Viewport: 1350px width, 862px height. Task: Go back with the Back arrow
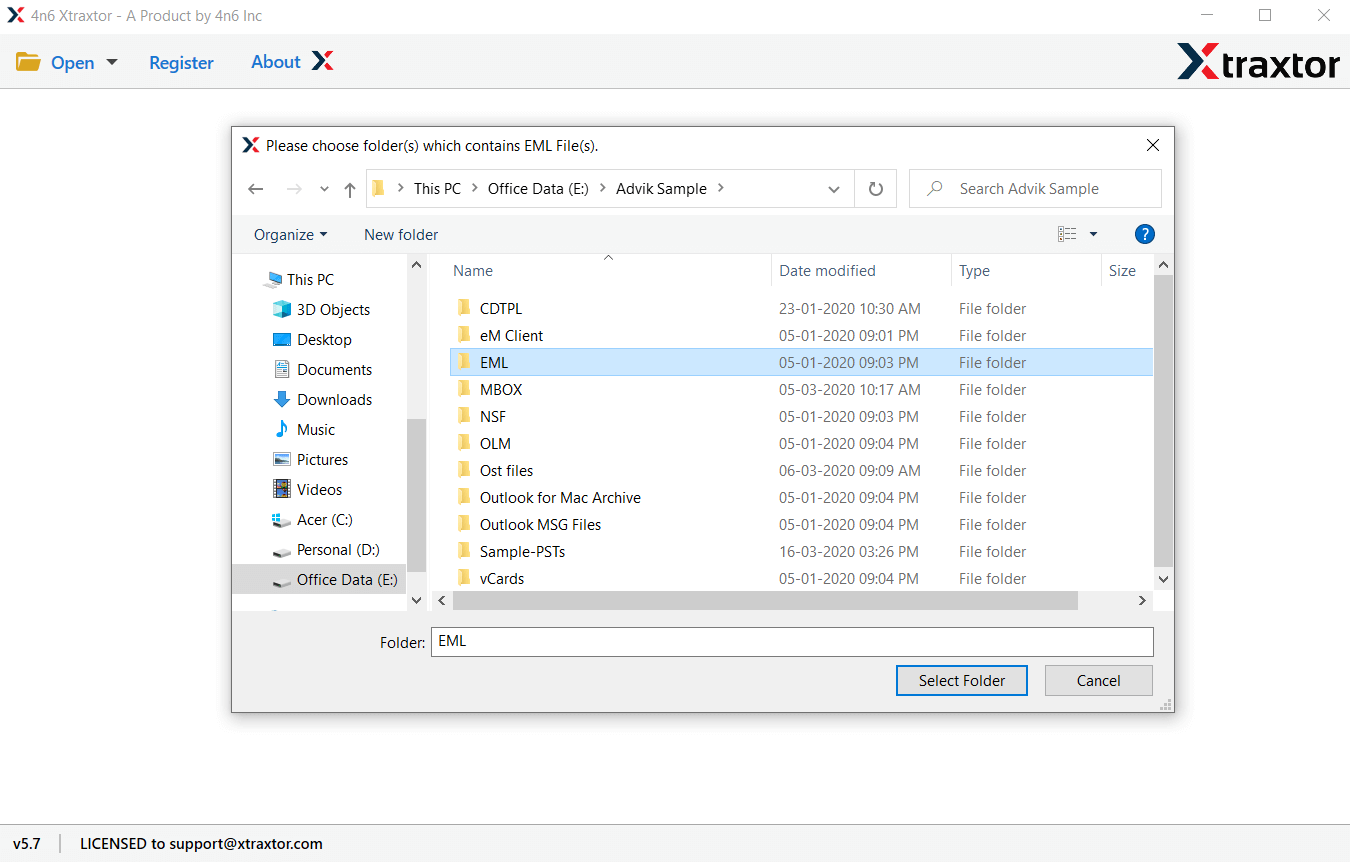point(255,189)
